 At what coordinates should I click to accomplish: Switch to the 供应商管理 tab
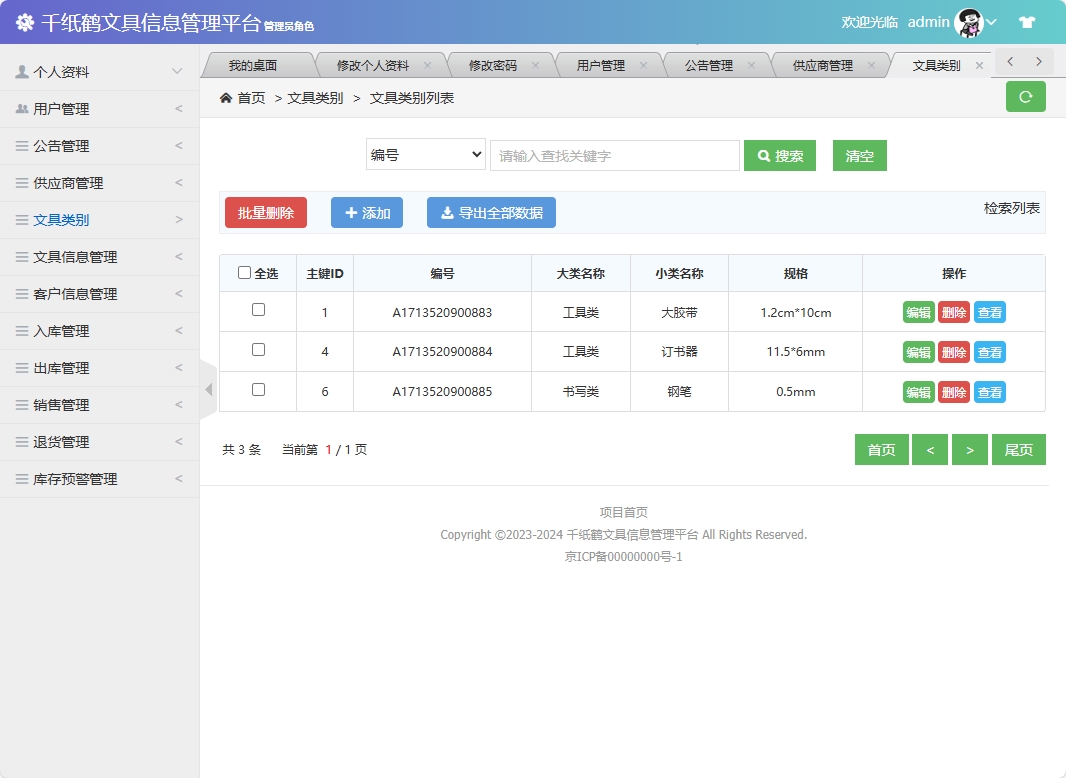[818, 63]
